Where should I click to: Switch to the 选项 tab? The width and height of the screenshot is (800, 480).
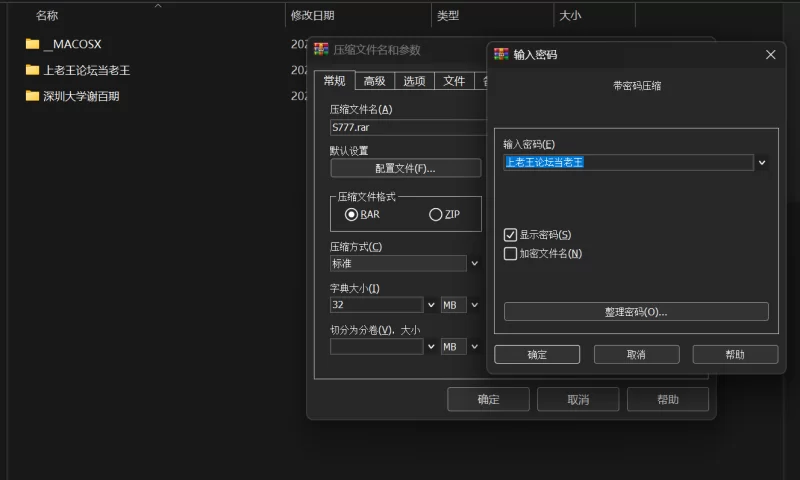click(414, 81)
